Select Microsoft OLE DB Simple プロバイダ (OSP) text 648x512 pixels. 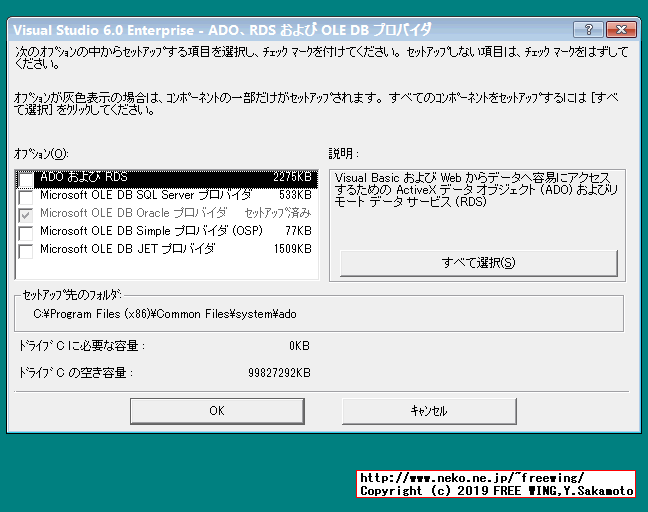click(x=151, y=231)
